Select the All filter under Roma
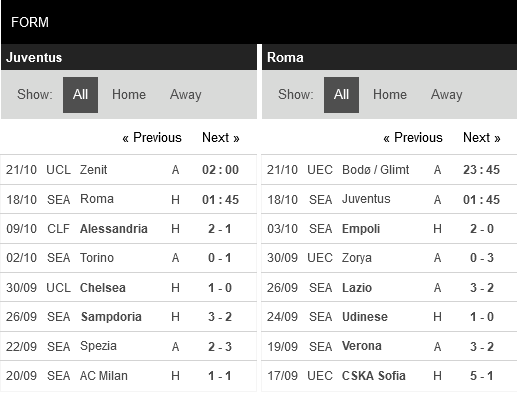Image resolution: width=517 pixels, height=401 pixels. (x=341, y=95)
